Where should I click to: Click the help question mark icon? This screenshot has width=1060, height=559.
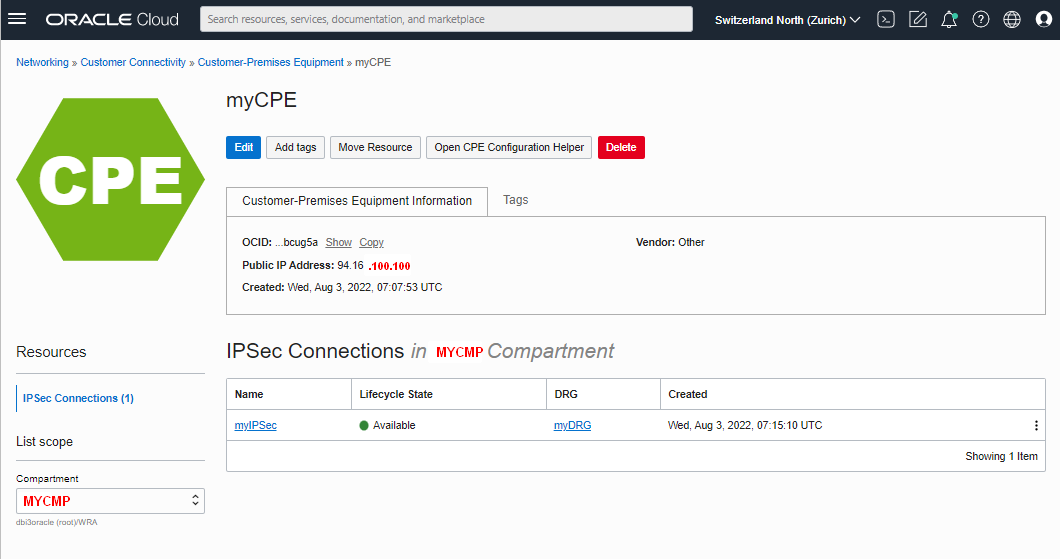pyautogui.click(x=981, y=19)
